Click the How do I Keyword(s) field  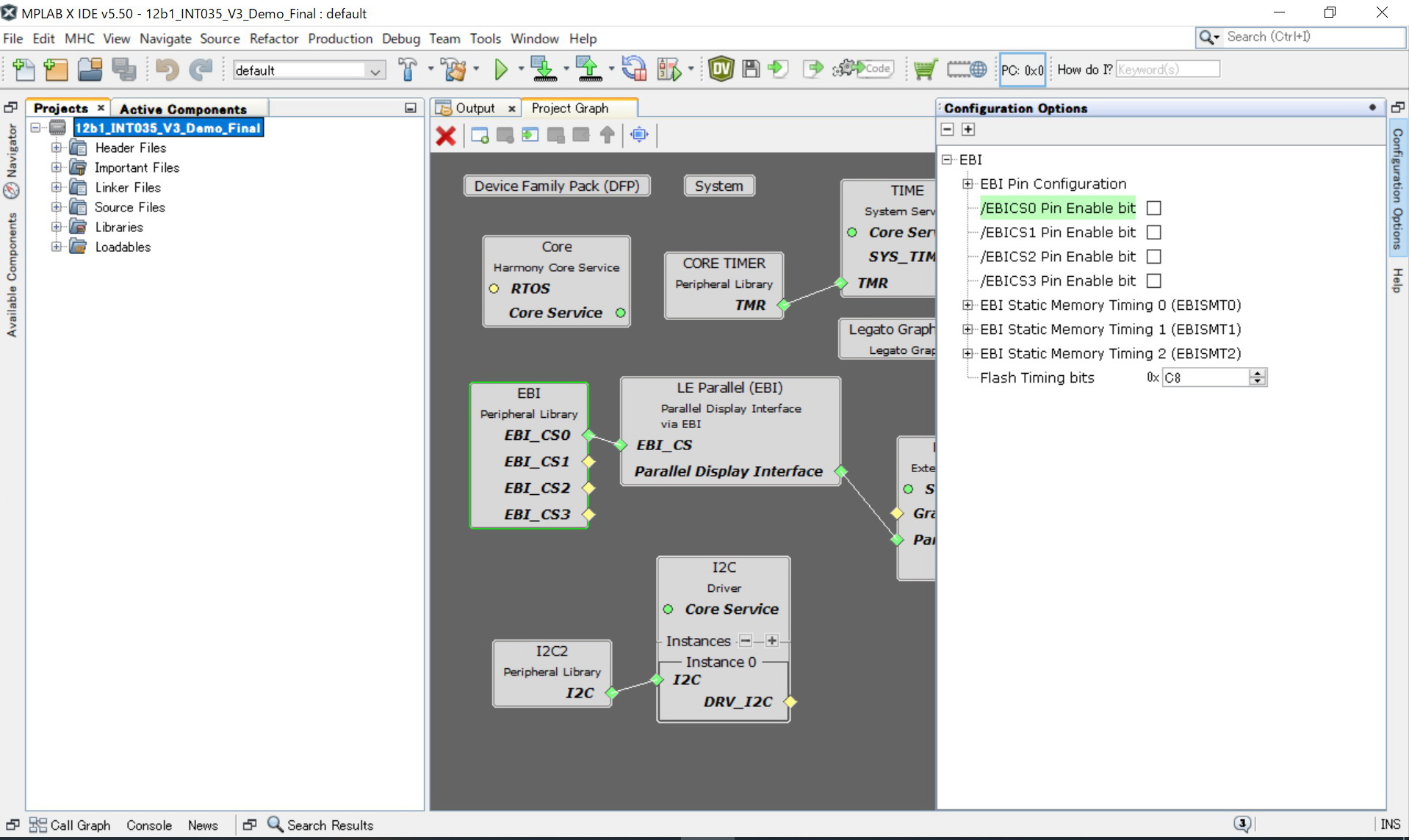(1167, 69)
